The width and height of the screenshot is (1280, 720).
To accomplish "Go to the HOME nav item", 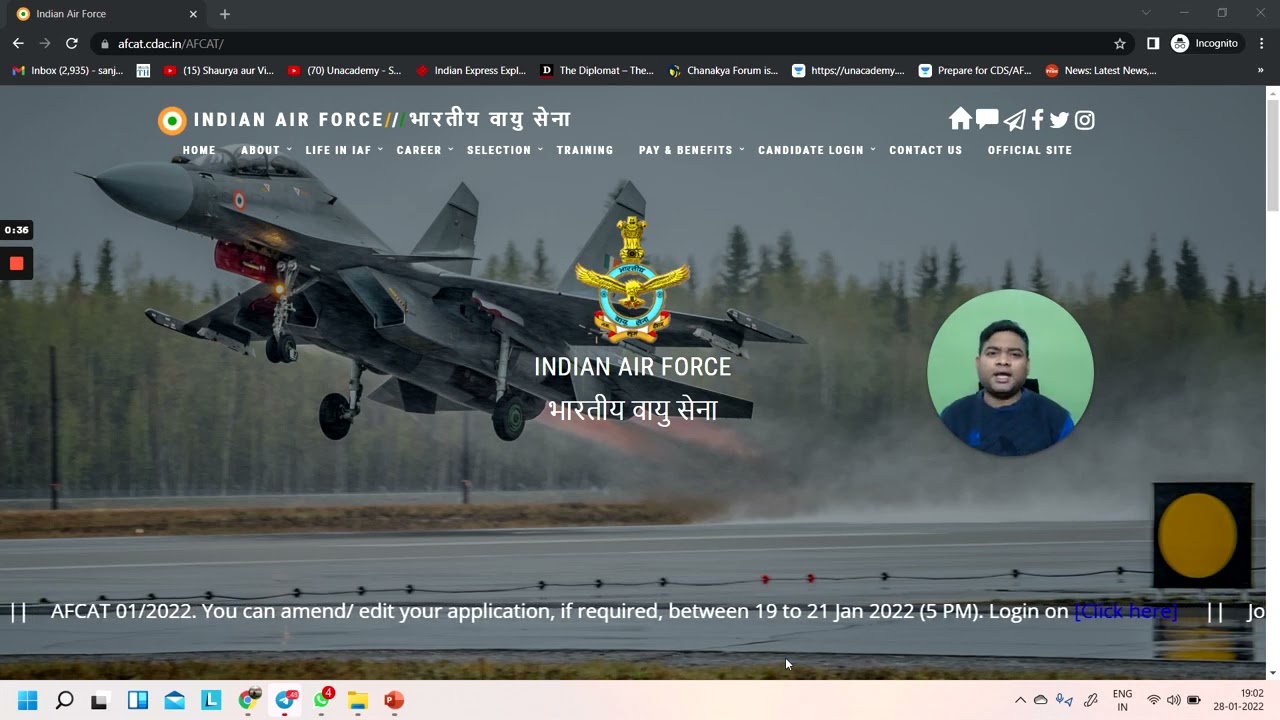I will (x=199, y=150).
